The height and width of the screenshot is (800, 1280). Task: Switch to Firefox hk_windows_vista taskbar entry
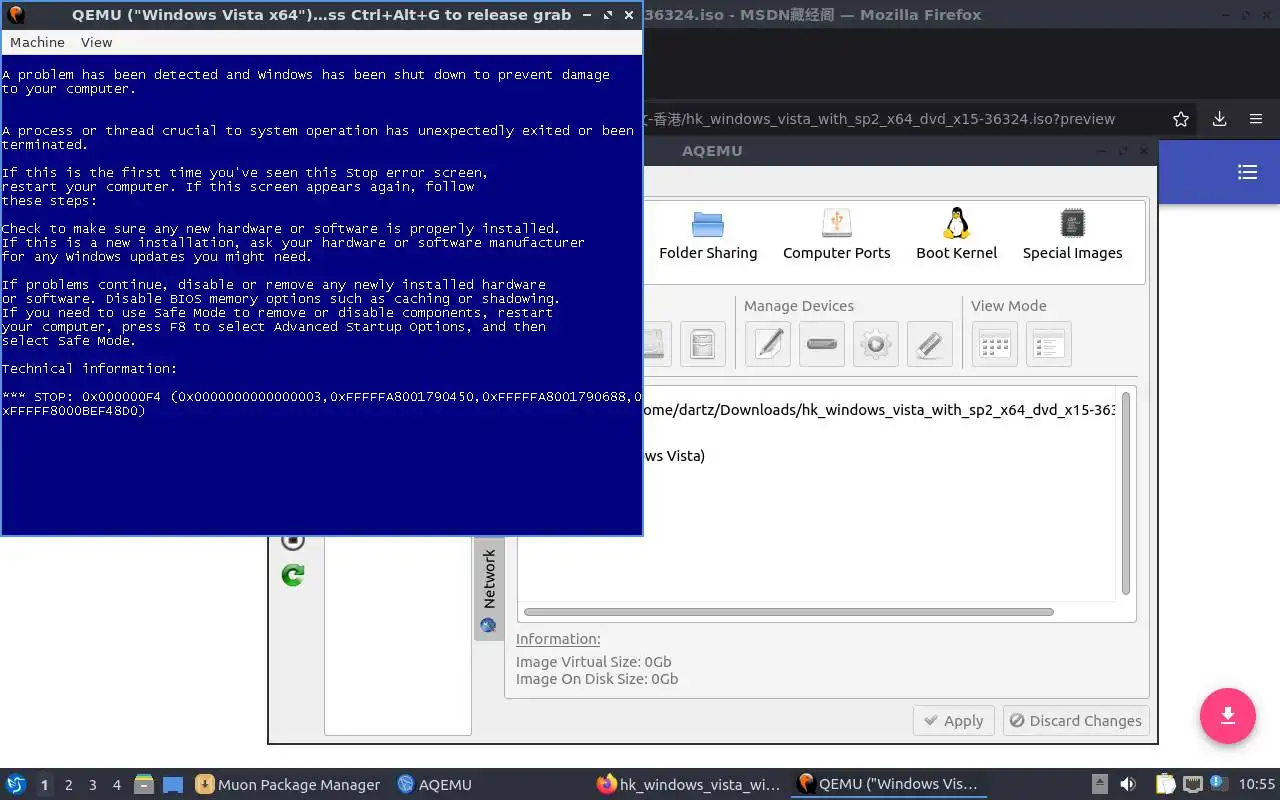click(687, 784)
